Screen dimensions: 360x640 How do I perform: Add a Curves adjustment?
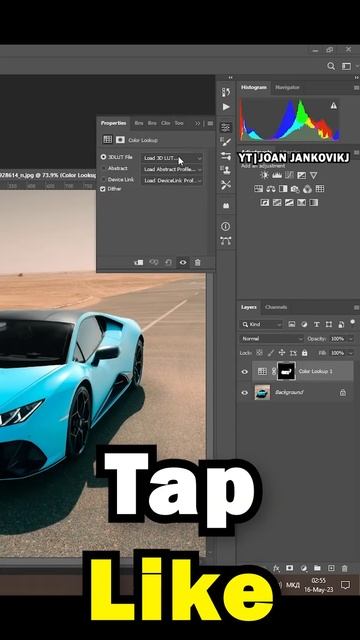289,175
